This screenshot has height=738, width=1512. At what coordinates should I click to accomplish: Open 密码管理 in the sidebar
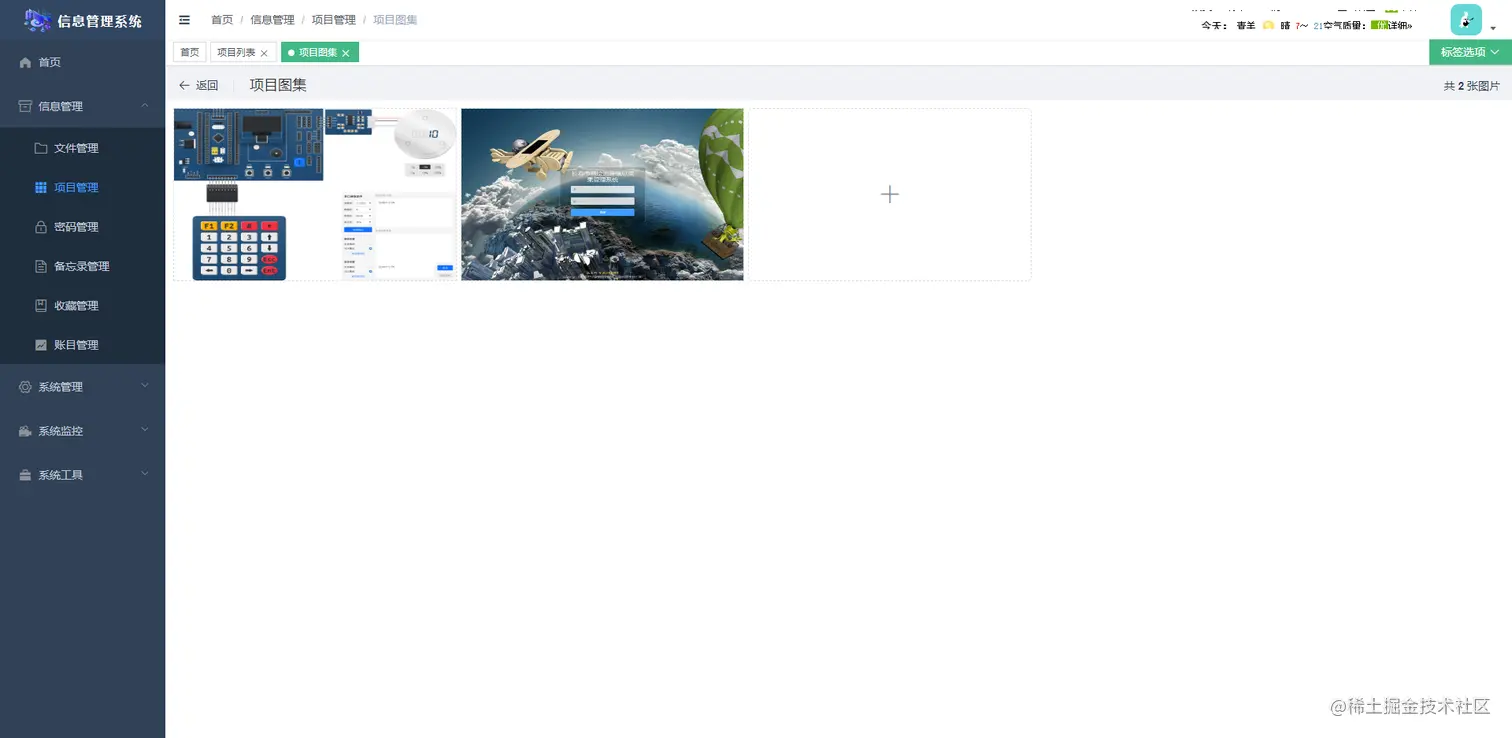coord(82,227)
